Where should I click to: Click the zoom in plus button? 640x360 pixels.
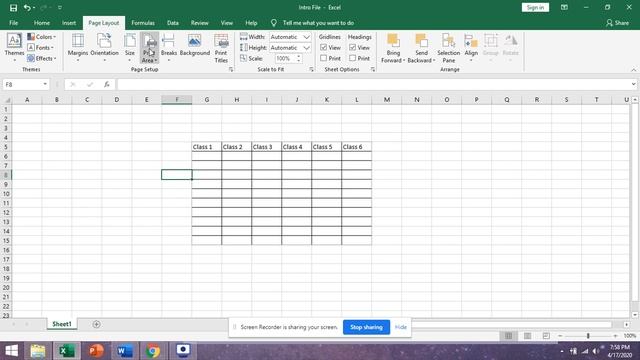point(616,336)
